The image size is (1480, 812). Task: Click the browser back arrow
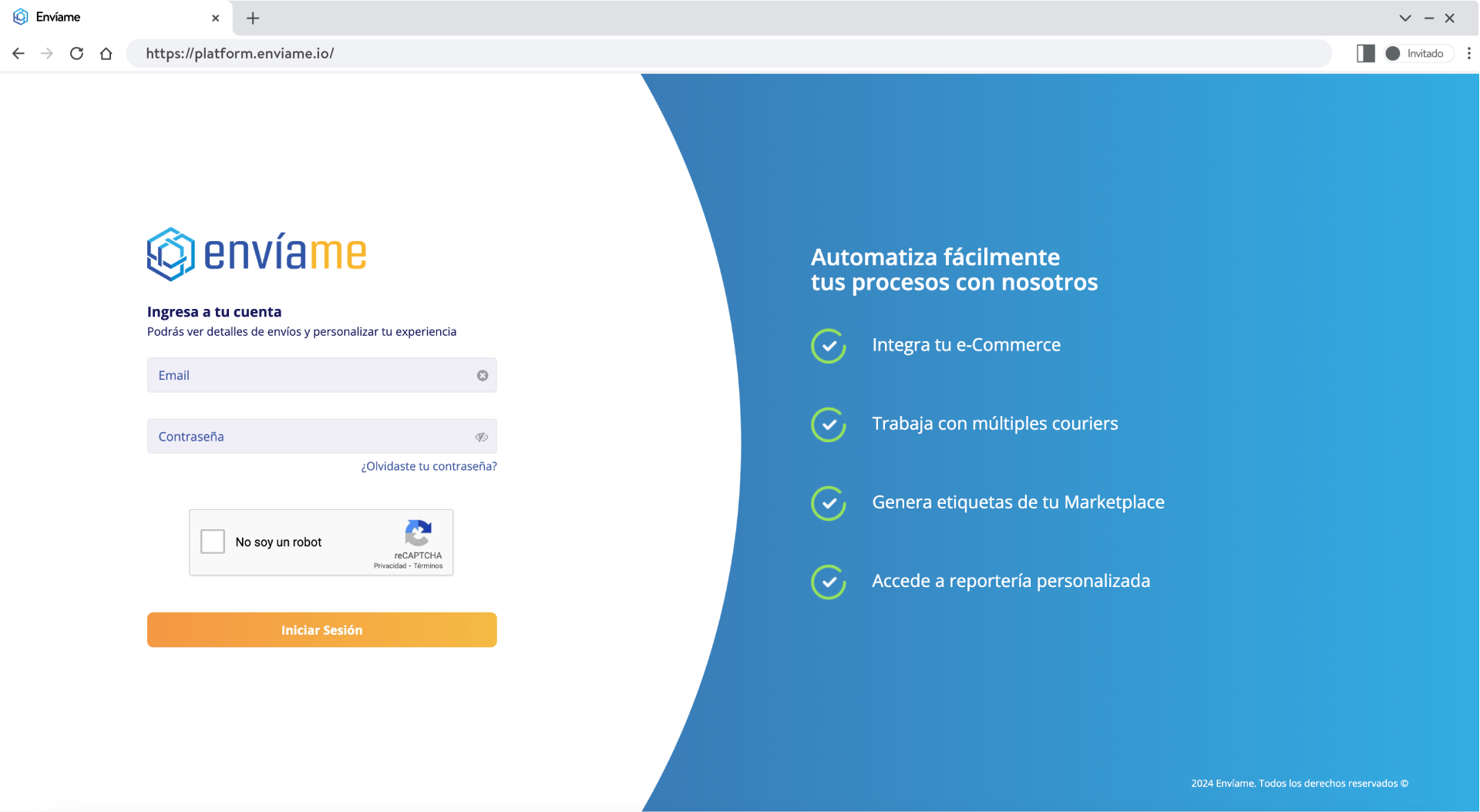coord(18,53)
